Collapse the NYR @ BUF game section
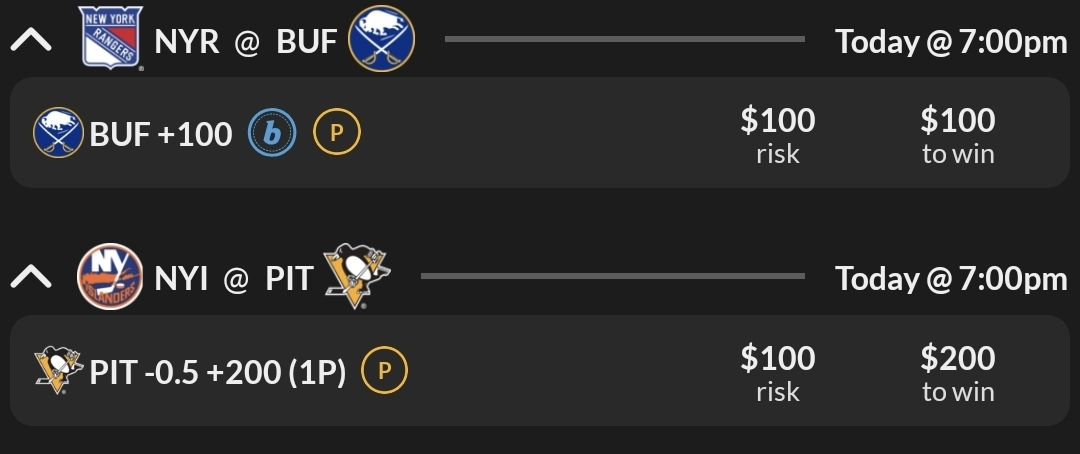This screenshot has height=454, width=1080. click(x=30, y=41)
